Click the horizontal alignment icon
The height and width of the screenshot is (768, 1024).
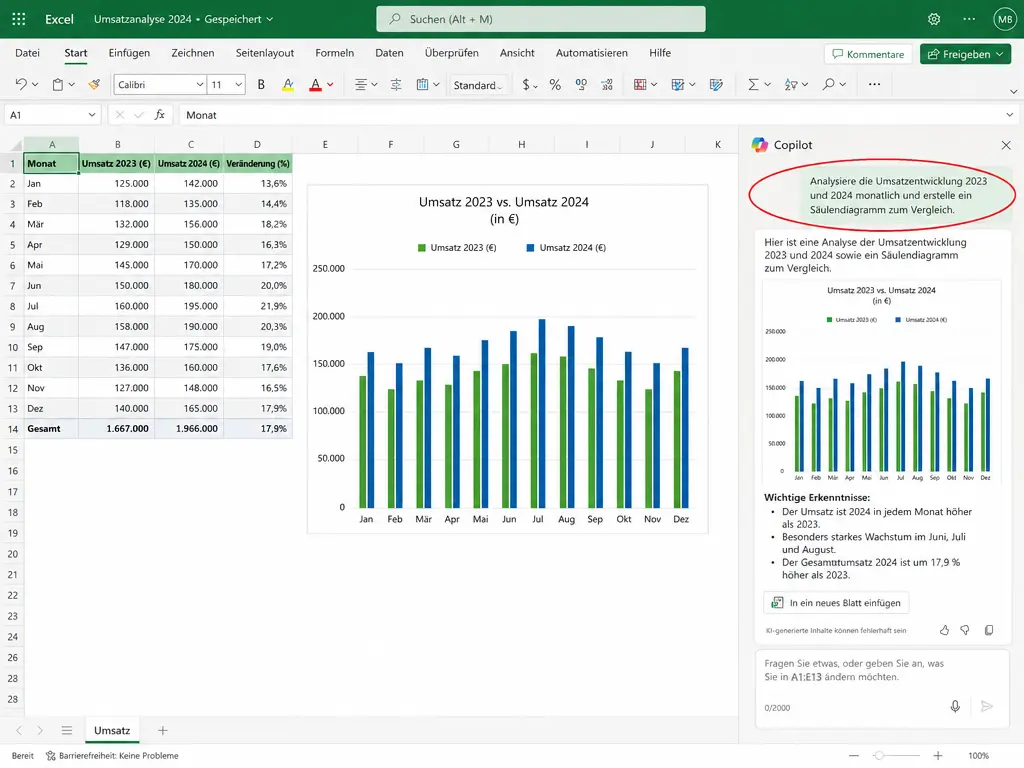[x=360, y=84]
